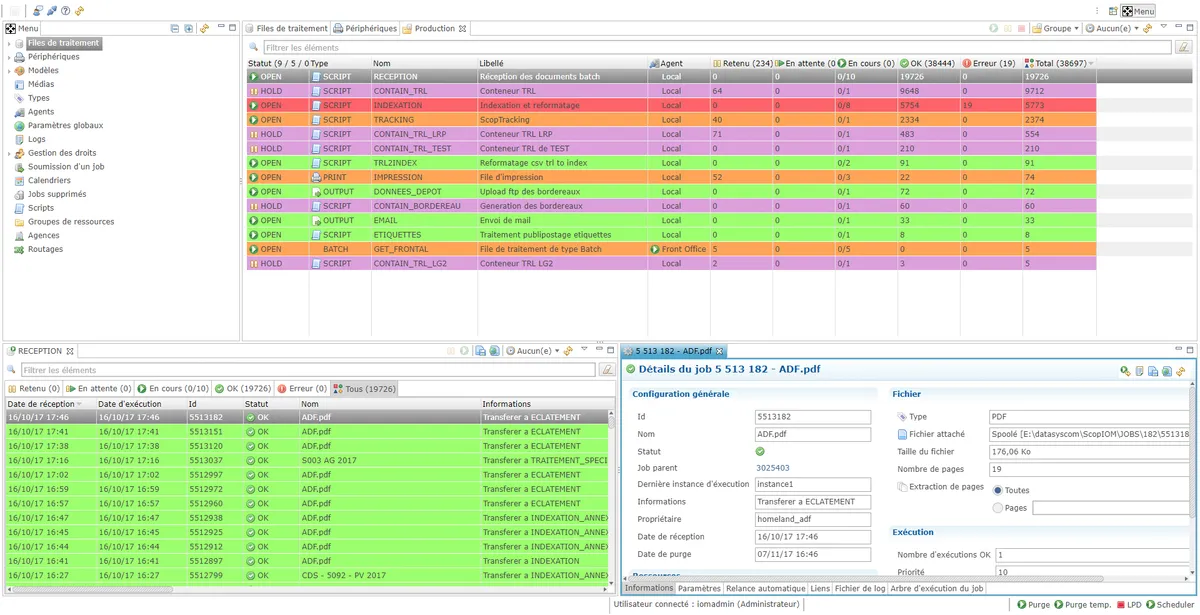Click the expand all icon in Menu panel
This screenshot has height=615, width=1200.
(188, 28)
